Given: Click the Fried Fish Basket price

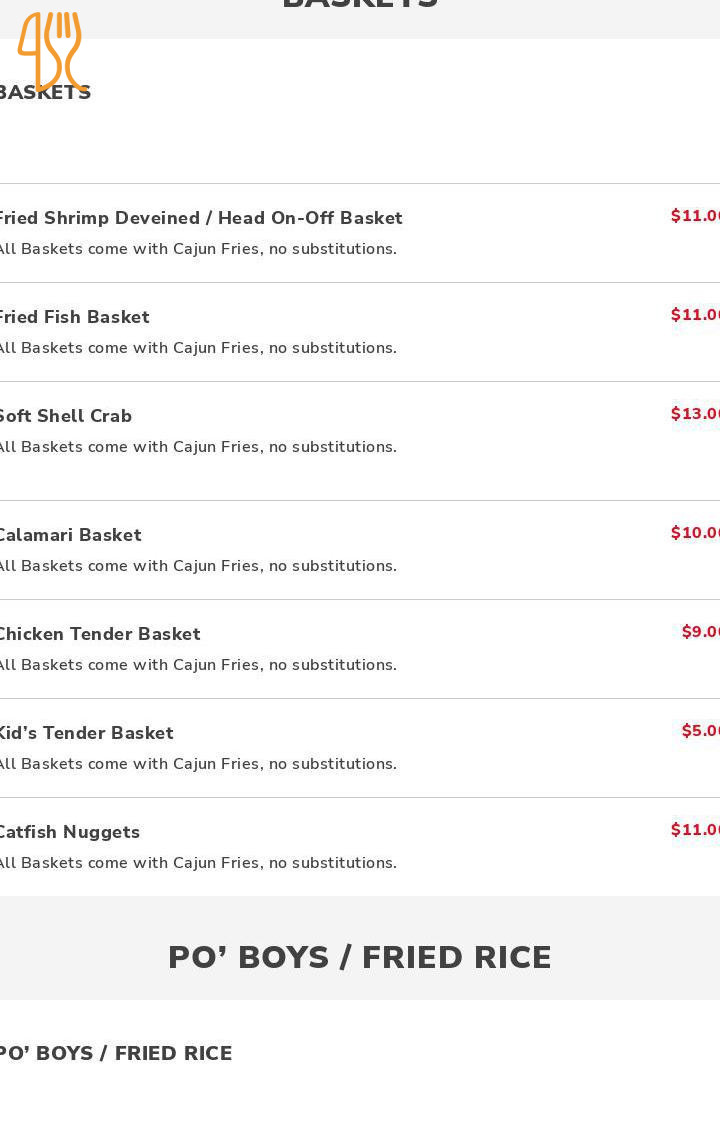Looking at the screenshot, I should [695, 315].
